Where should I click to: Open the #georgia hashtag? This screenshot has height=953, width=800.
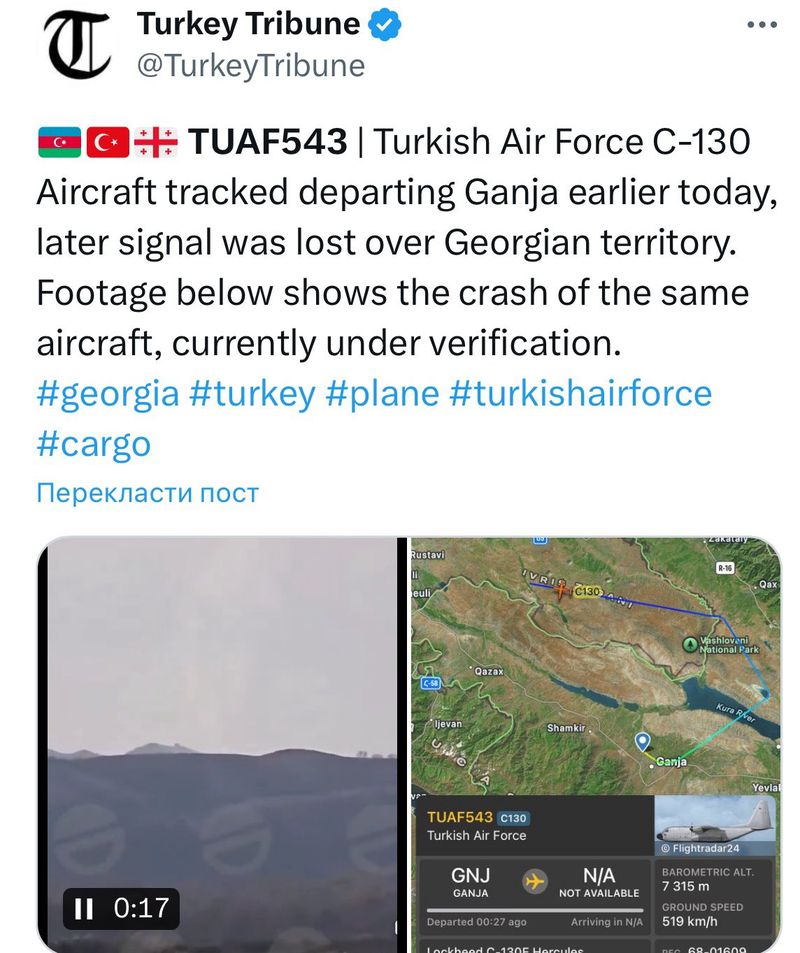click(108, 393)
